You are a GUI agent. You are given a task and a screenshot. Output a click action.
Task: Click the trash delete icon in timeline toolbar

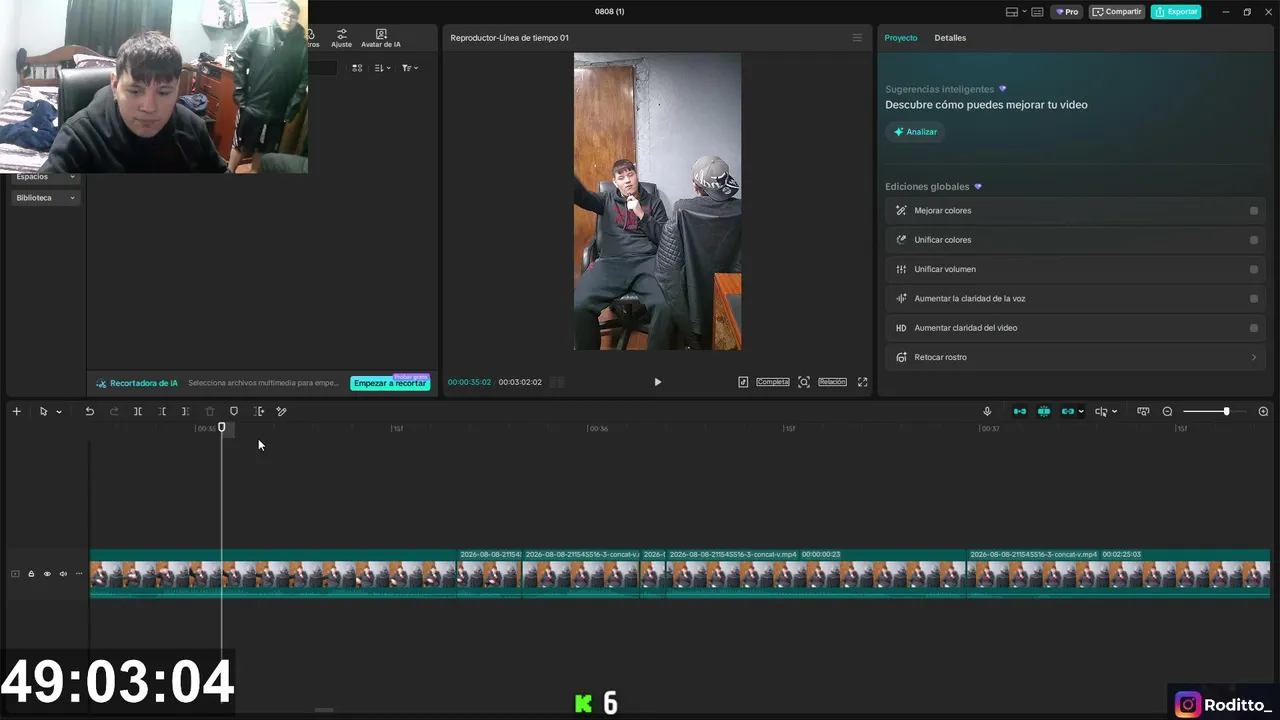210,411
